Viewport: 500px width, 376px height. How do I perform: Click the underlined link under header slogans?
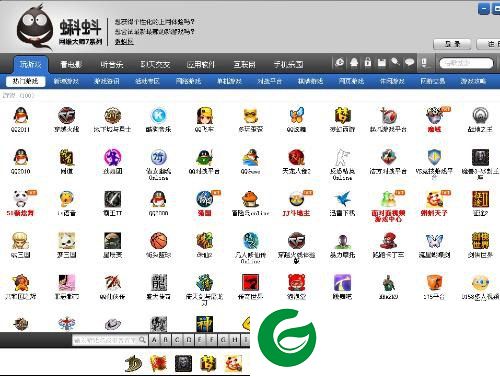[124, 42]
